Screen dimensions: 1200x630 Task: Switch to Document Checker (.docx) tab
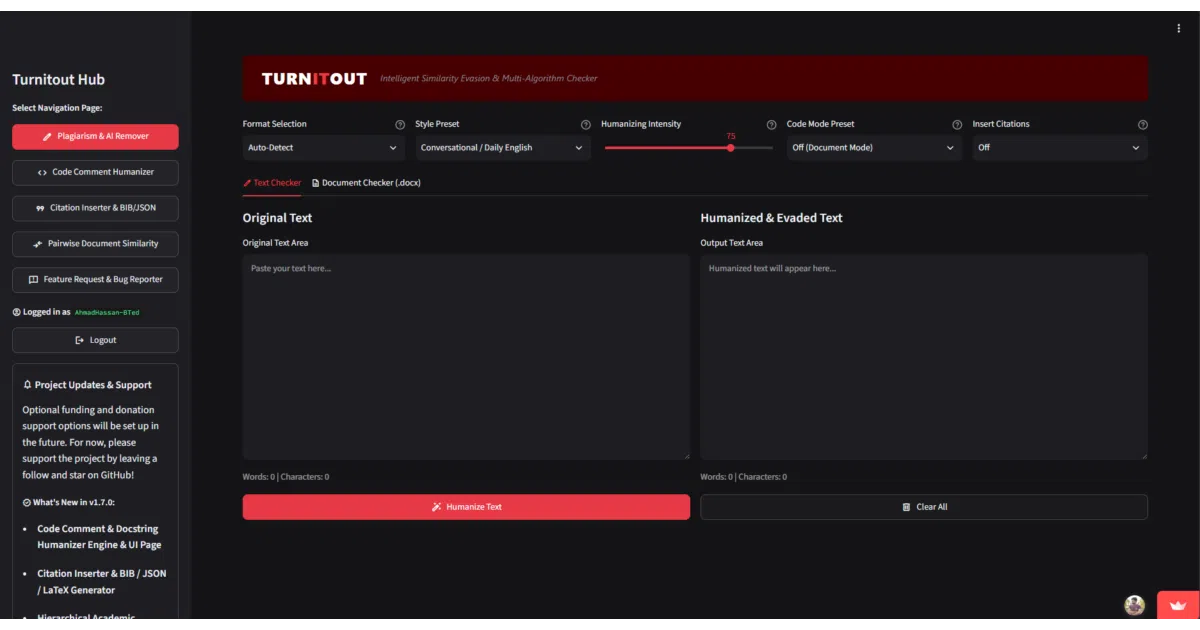click(x=366, y=183)
